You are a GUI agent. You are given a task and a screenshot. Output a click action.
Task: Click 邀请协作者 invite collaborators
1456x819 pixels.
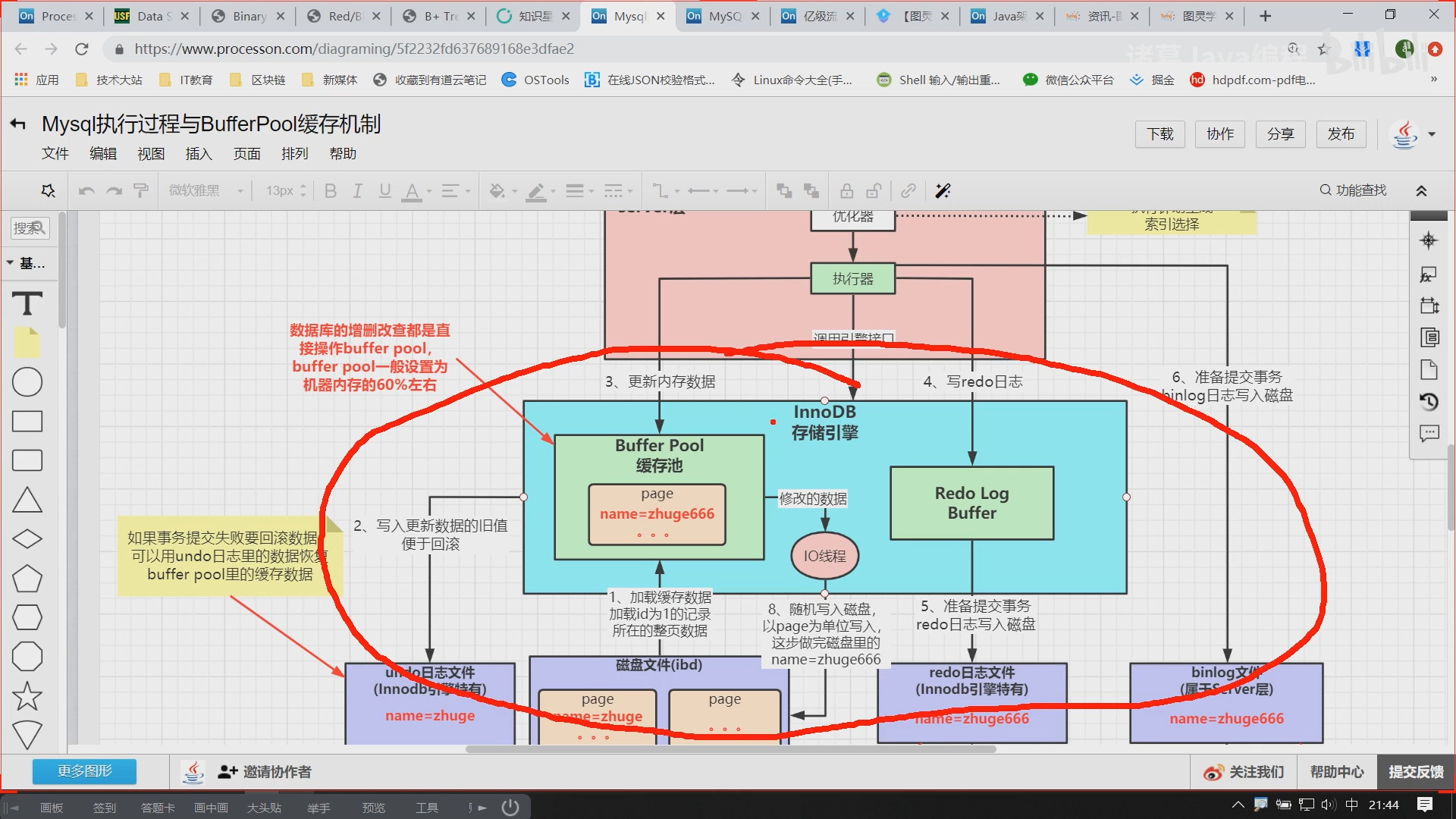point(265,772)
